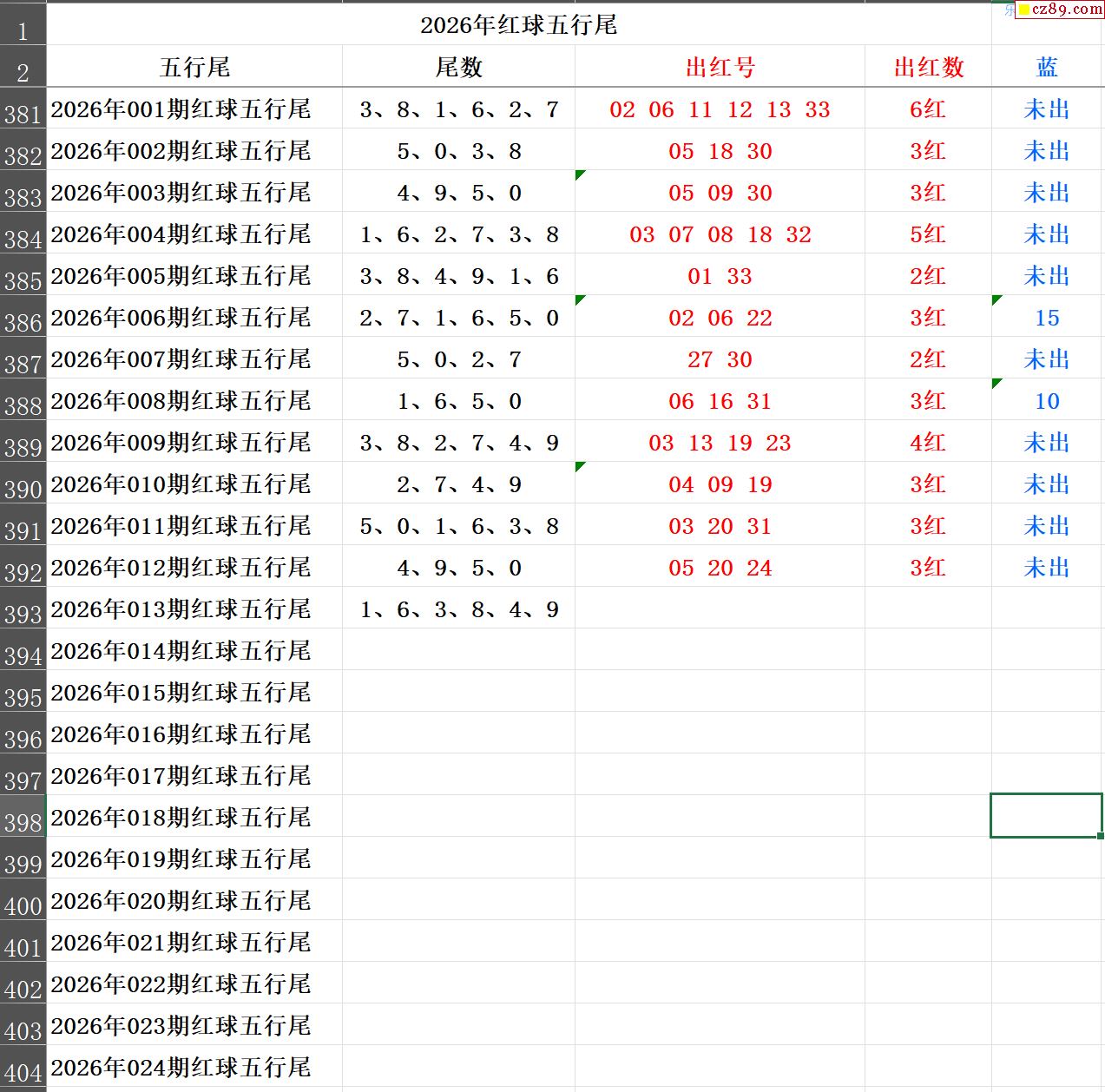Click the cell containing 5红
This screenshot has width=1105, height=1092.
(x=928, y=234)
